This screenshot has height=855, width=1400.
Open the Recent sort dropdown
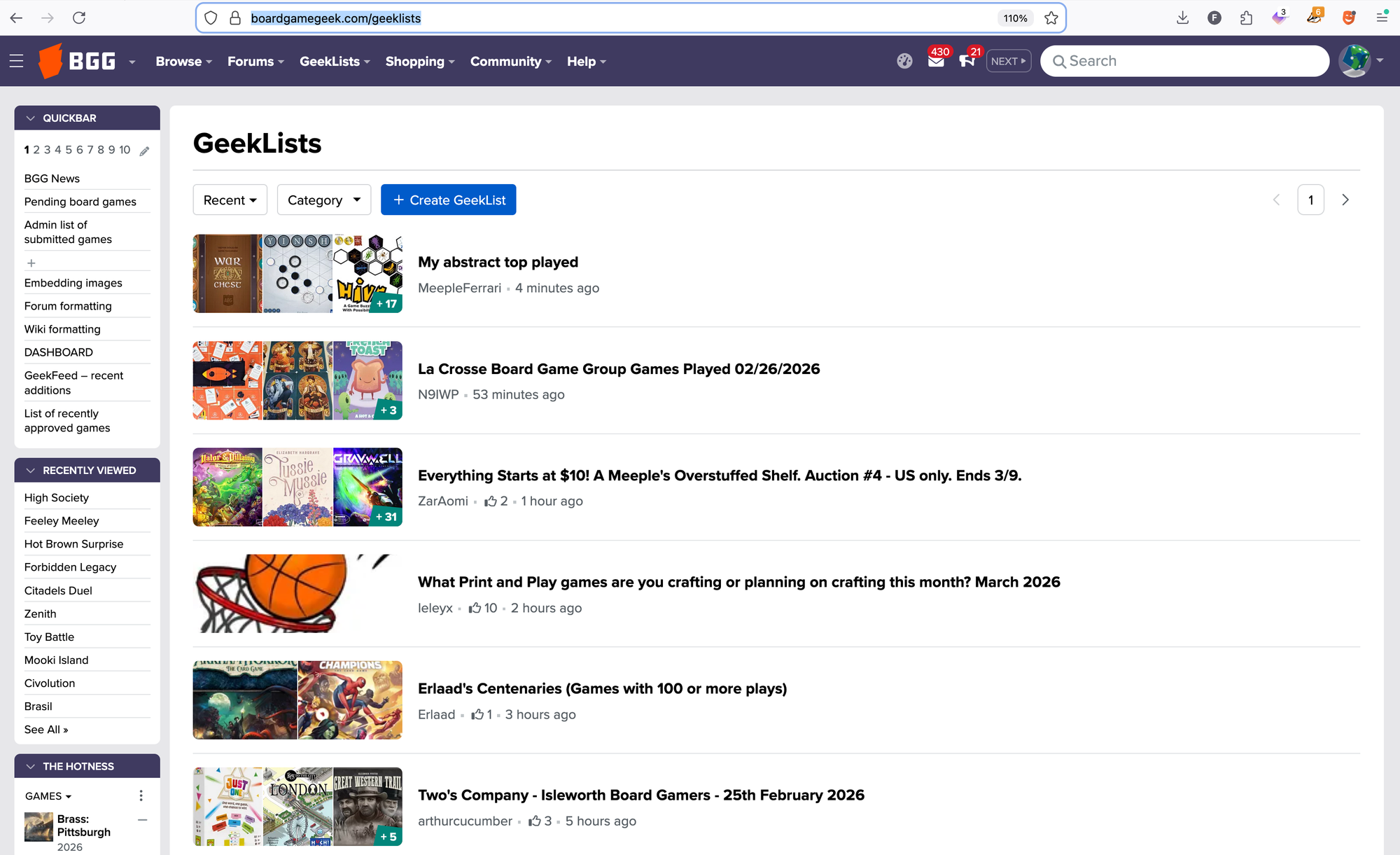230,200
